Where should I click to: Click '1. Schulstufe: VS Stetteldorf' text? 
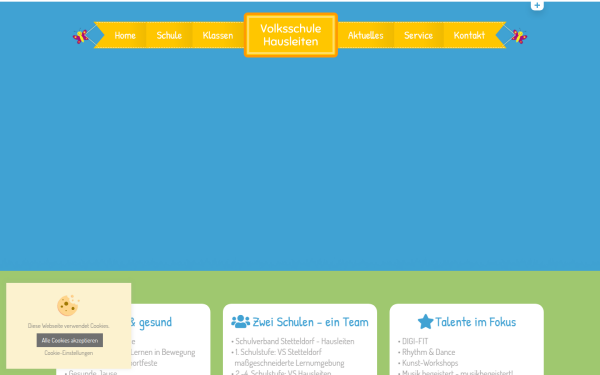tap(278, 352)
